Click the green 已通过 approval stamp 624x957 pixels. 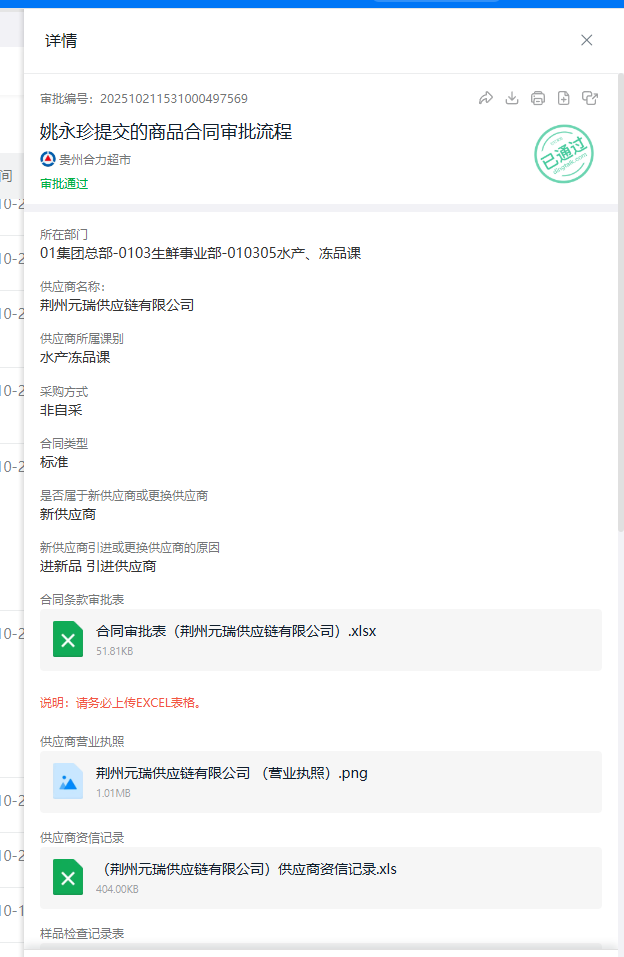click(x=564, y=155)
